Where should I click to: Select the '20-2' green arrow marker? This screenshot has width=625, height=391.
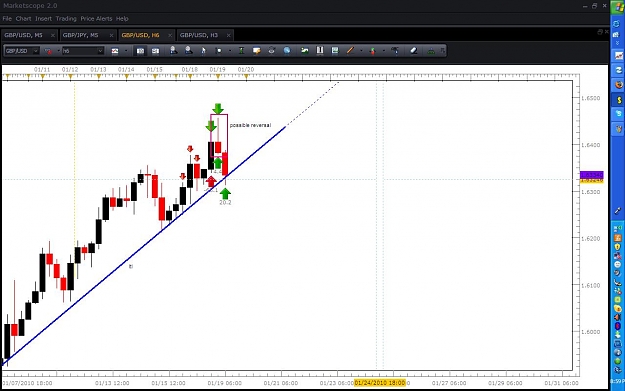(225, 194)
